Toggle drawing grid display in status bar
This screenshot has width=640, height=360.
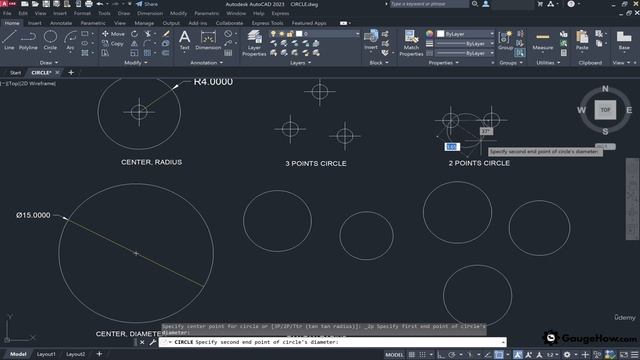412,355
